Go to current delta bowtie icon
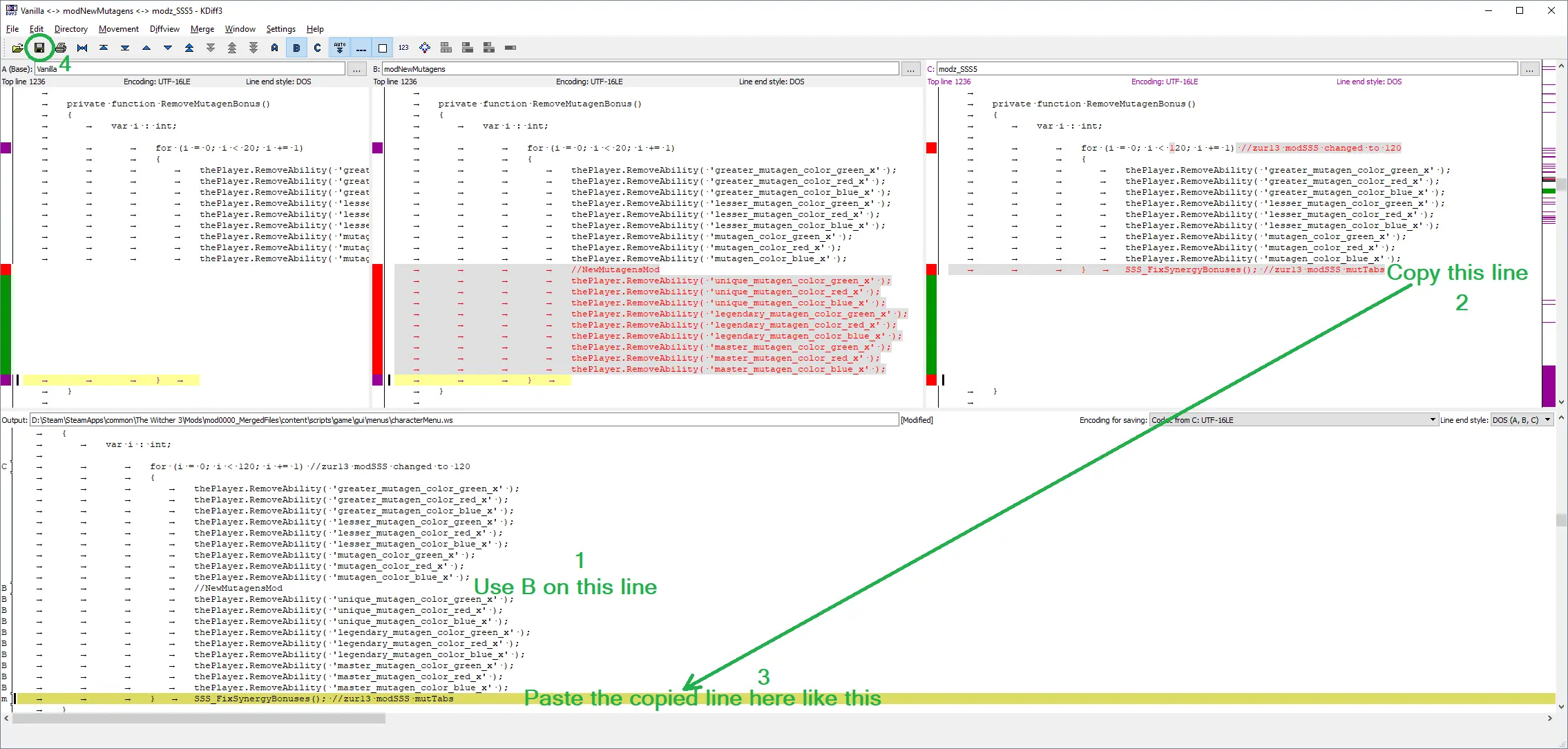The image size is (1568, 749). (x=82, y=48)
